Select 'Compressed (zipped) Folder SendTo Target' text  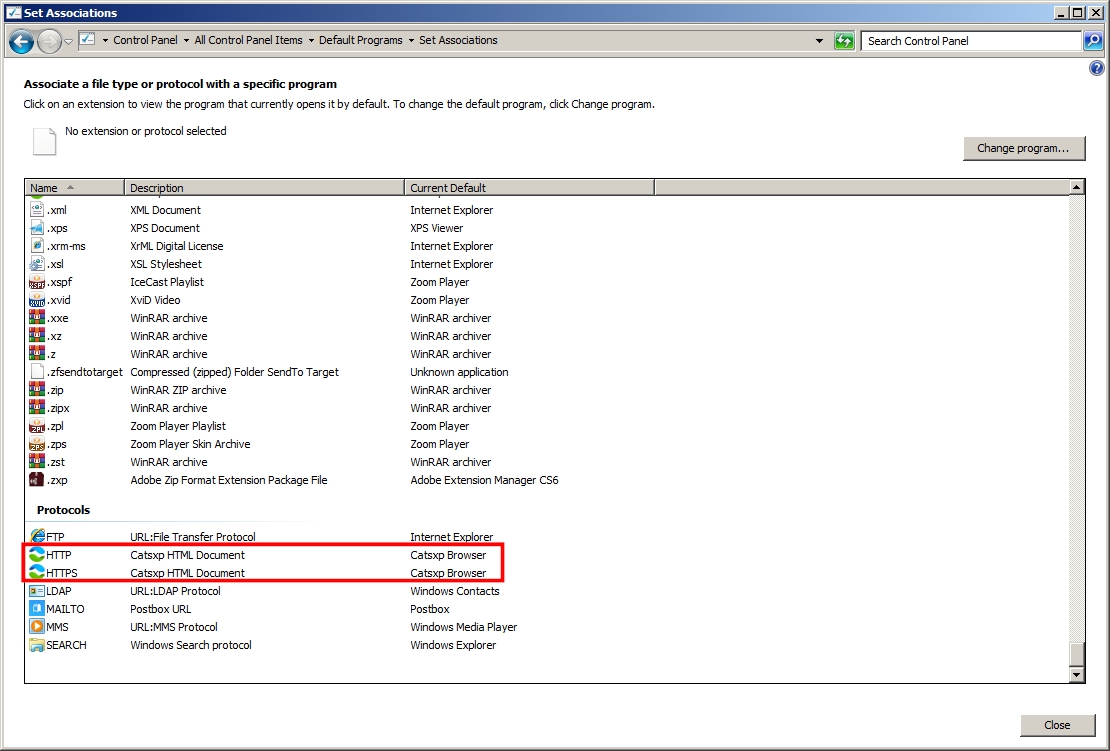tap(234, 372)
